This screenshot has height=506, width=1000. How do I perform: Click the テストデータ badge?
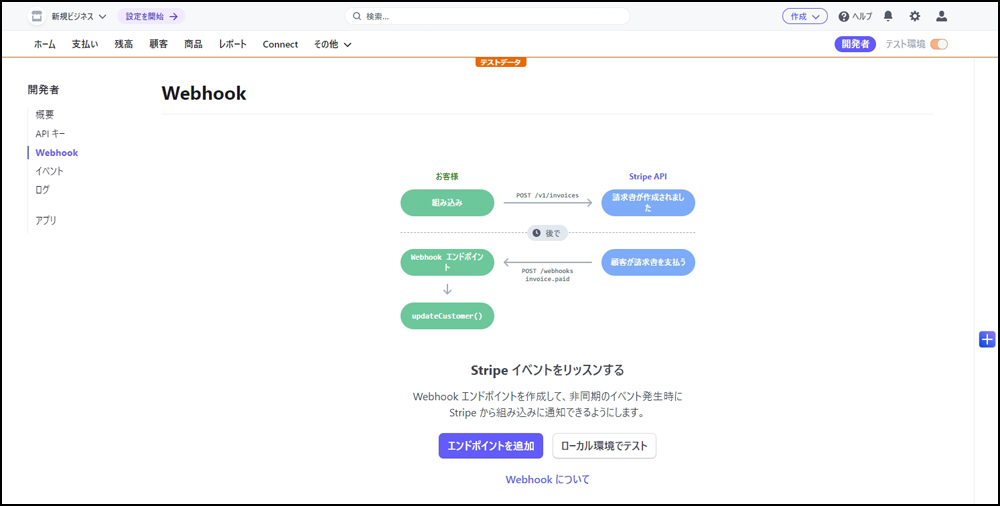tap(501, 63)
